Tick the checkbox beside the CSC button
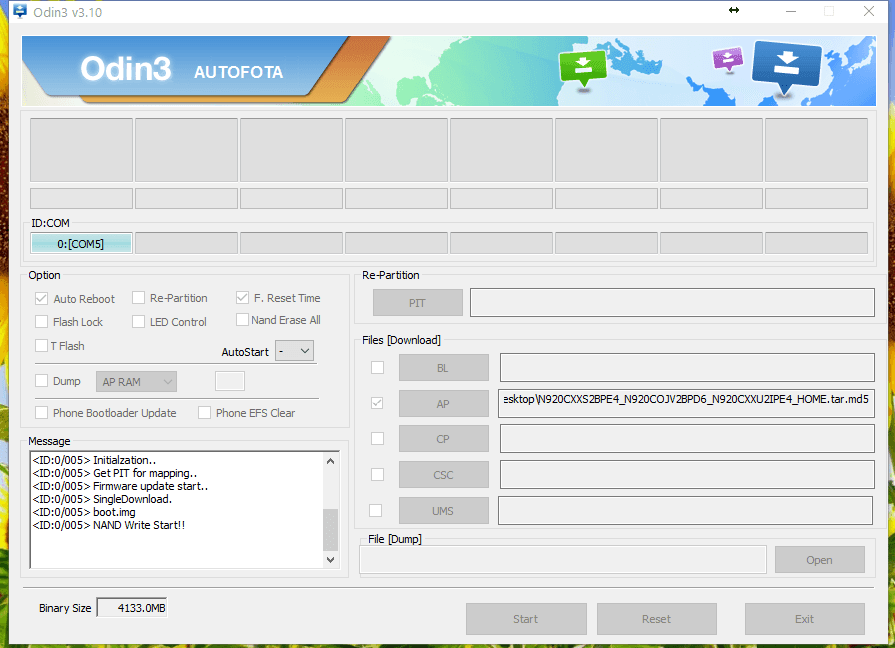Screen dimensions: 895x648 pyautogui.click(x=377, y=474)
